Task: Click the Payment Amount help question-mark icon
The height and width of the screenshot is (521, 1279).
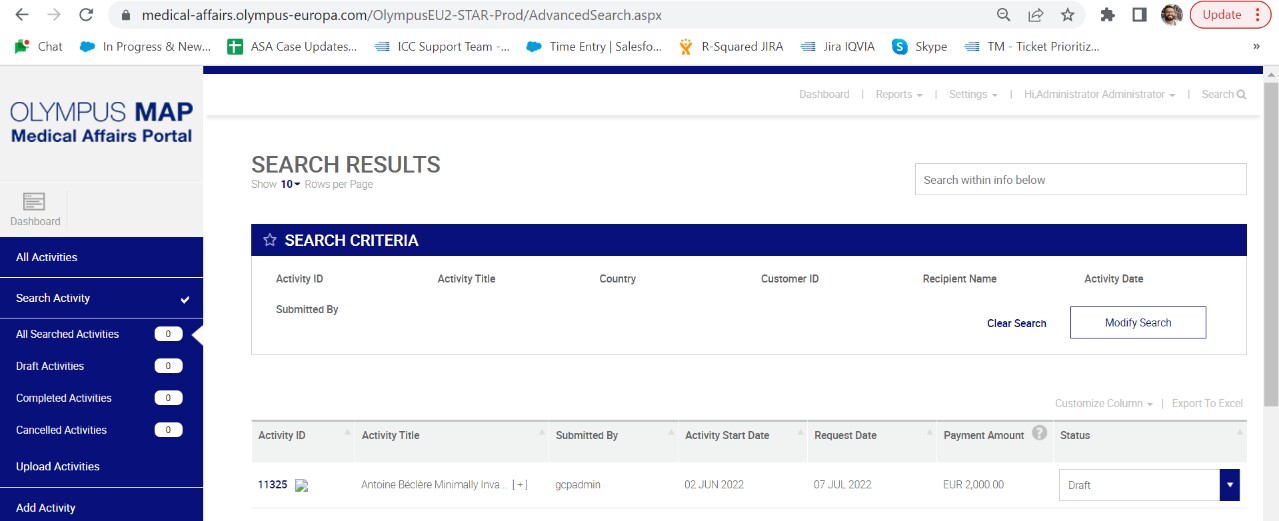Action: click(x=1039, y=433)
